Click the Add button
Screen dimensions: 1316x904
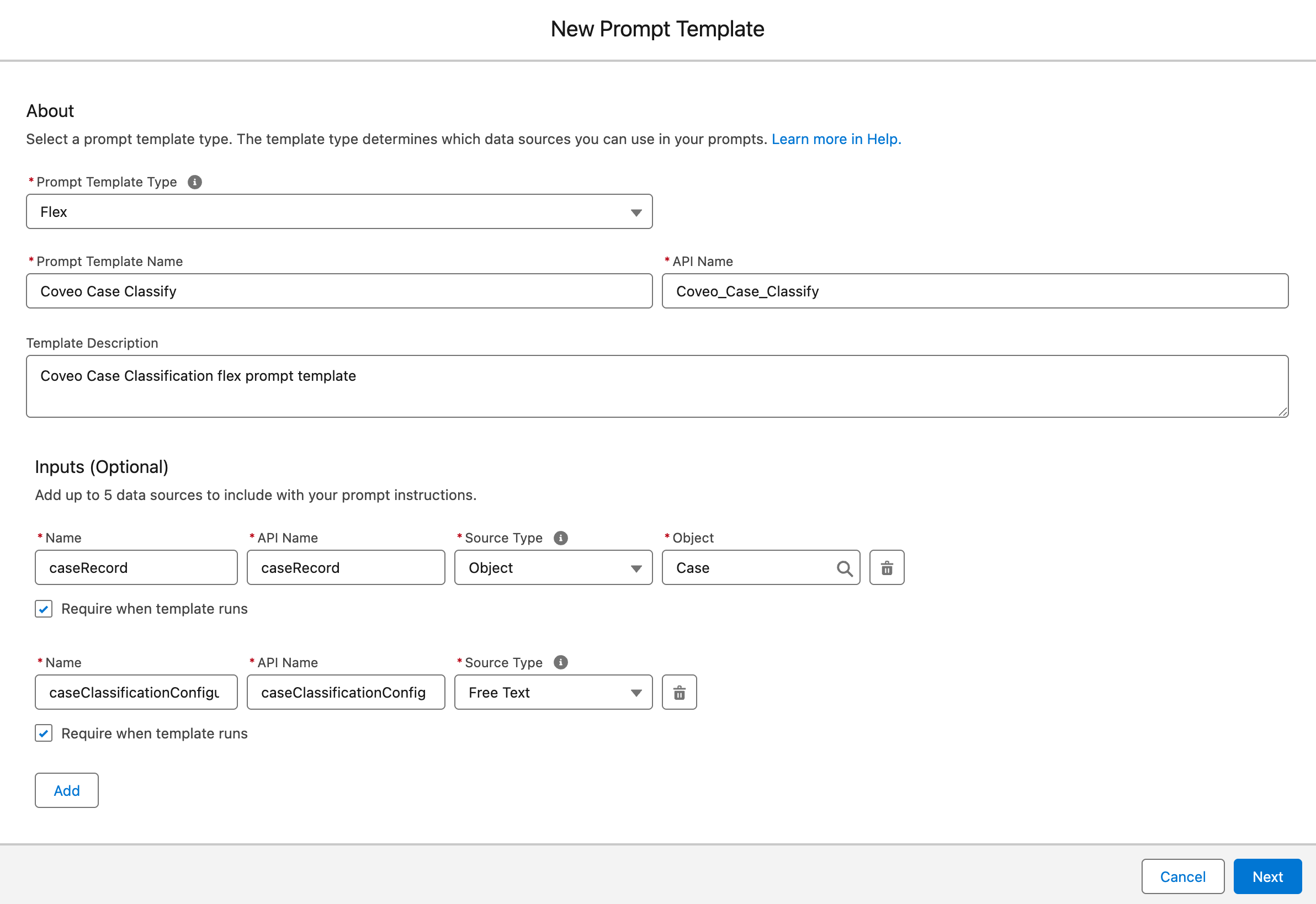[x=66, y=790]
